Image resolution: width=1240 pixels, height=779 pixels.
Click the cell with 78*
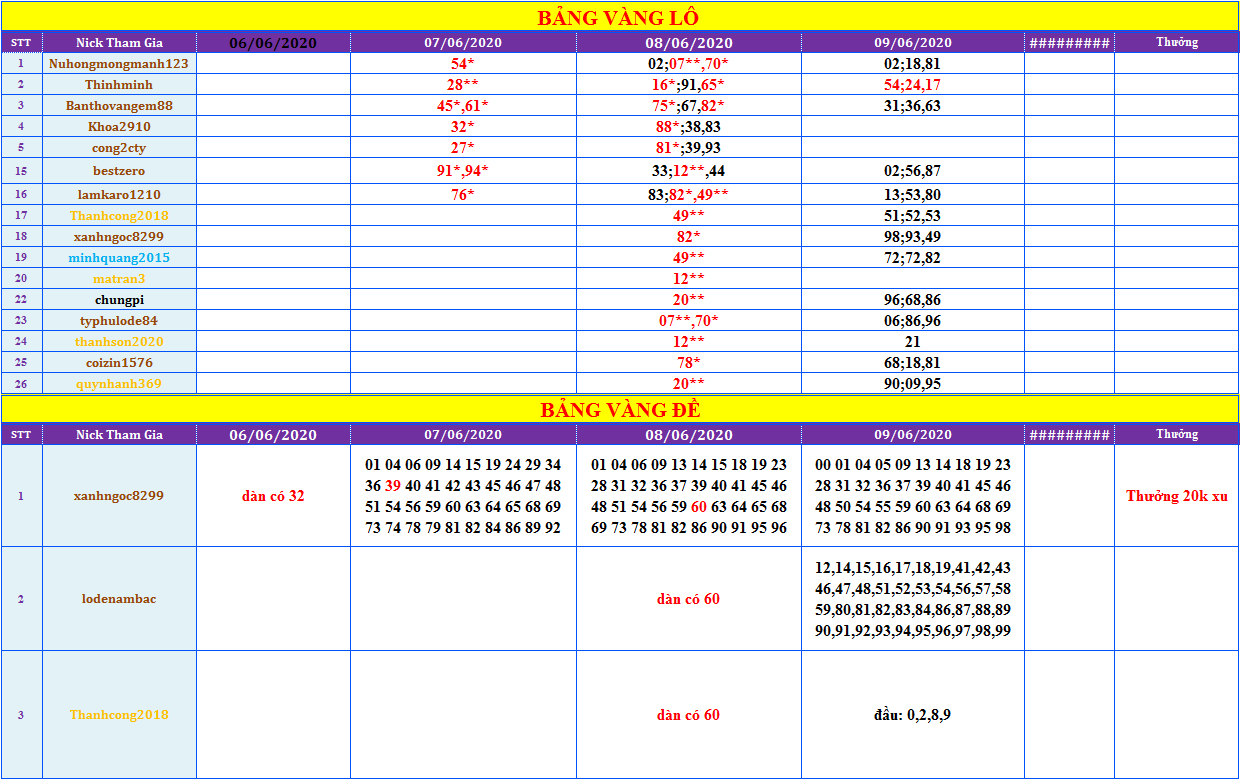point(689,362)
